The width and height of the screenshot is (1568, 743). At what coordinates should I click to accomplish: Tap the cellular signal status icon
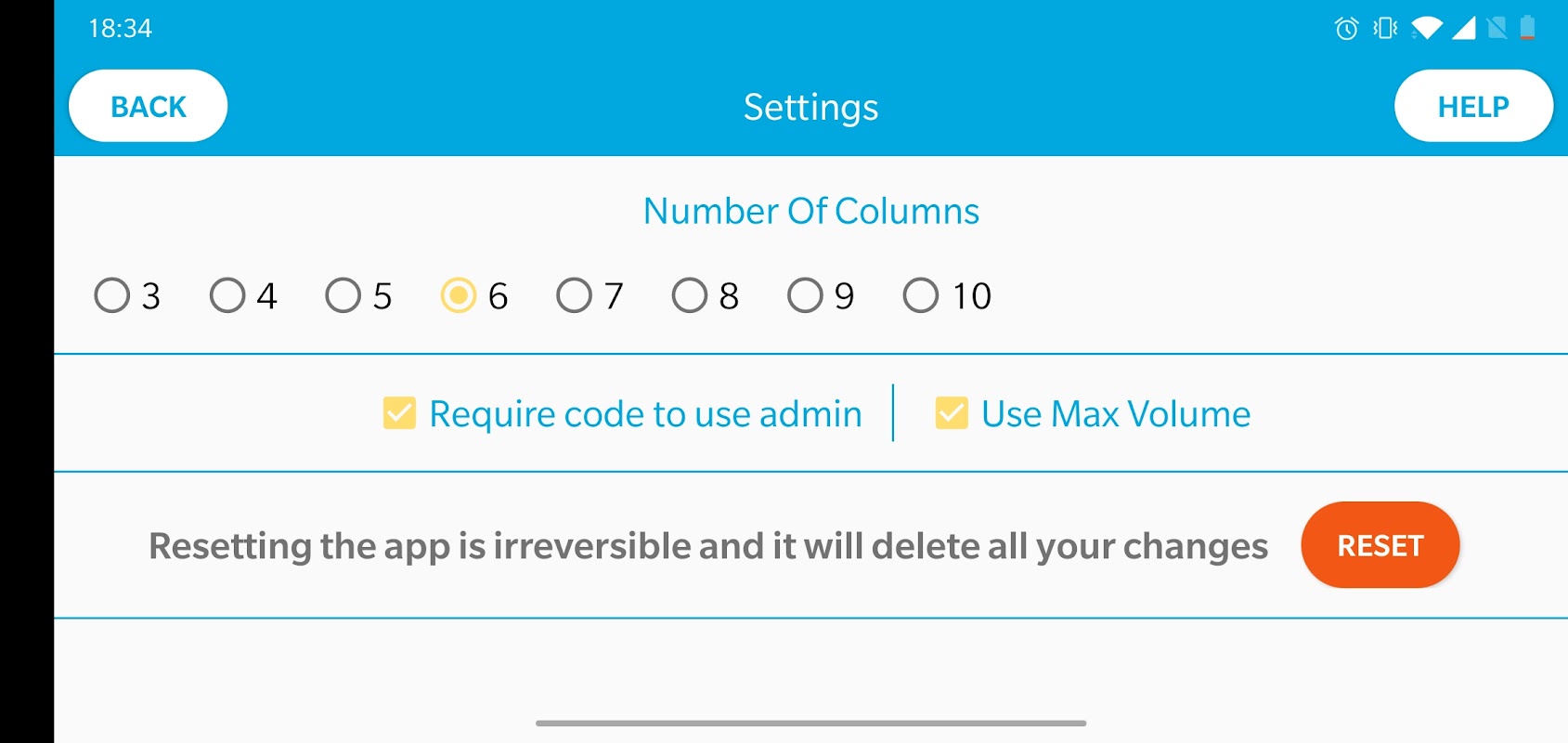click(1464, 29)
